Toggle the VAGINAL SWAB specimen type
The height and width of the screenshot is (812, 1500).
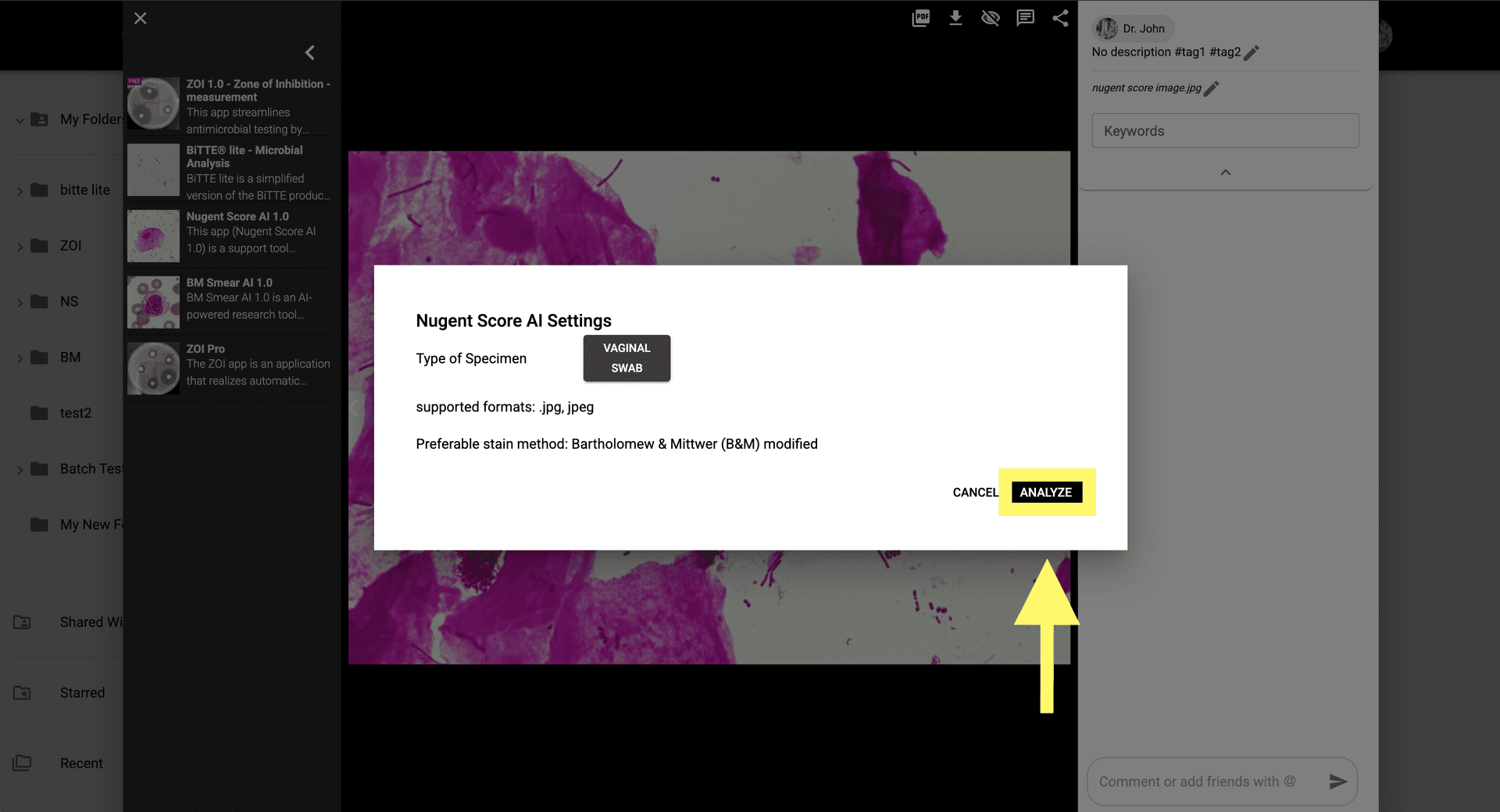[627, 358]
